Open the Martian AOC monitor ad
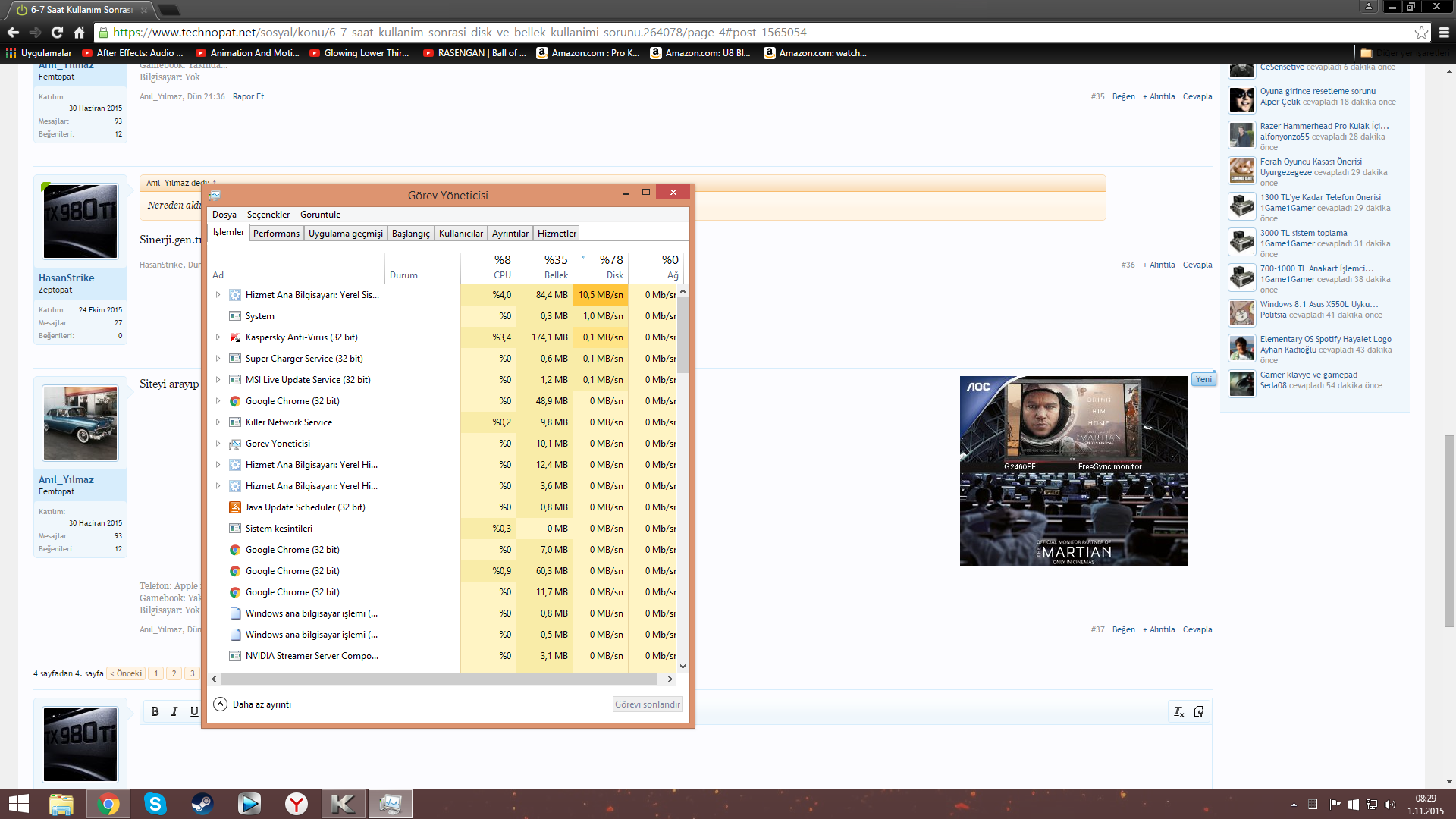The height and width of the screenshot is (819, 1456). coord(1073,471)
